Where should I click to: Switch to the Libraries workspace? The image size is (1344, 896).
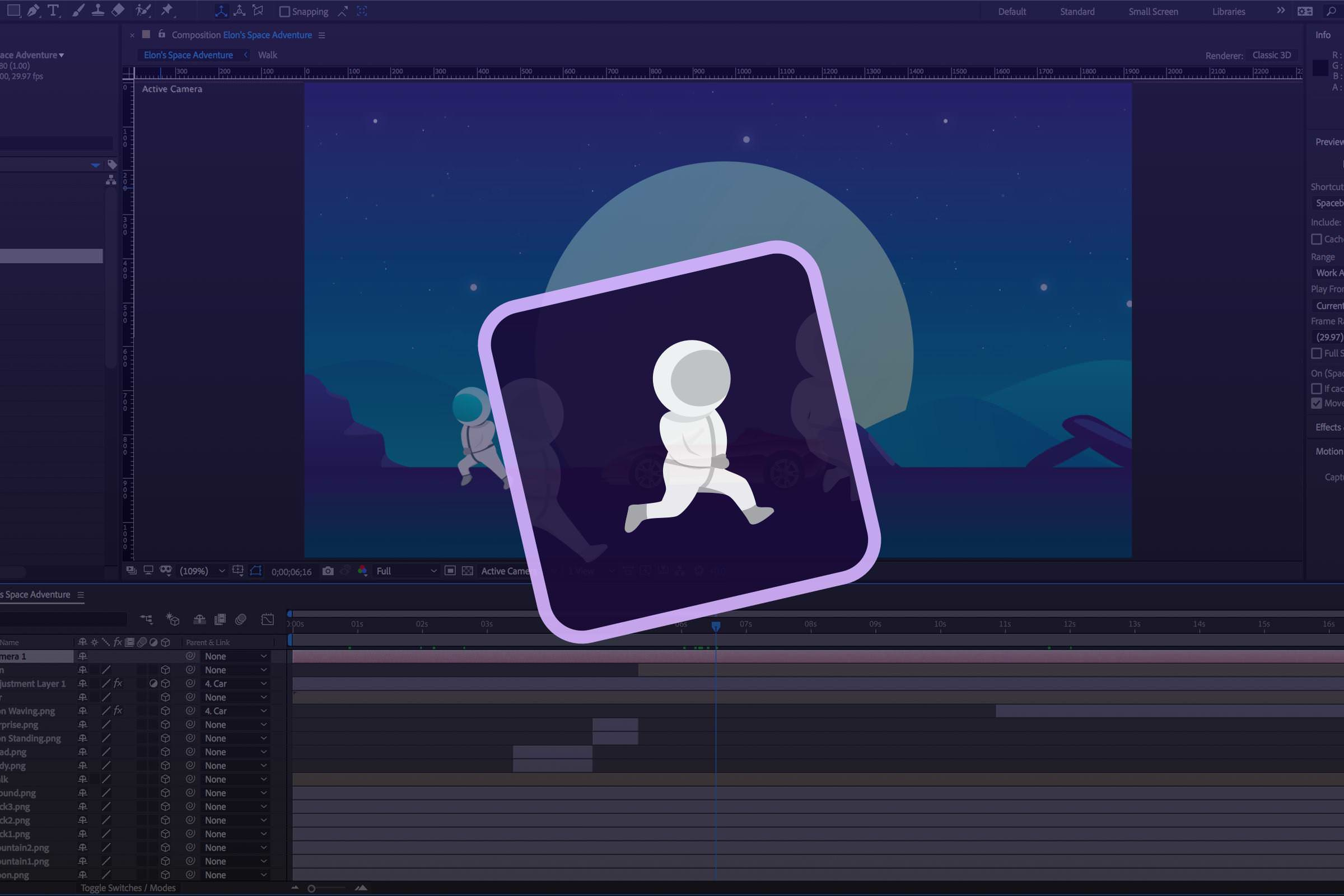coord(1229,11)
